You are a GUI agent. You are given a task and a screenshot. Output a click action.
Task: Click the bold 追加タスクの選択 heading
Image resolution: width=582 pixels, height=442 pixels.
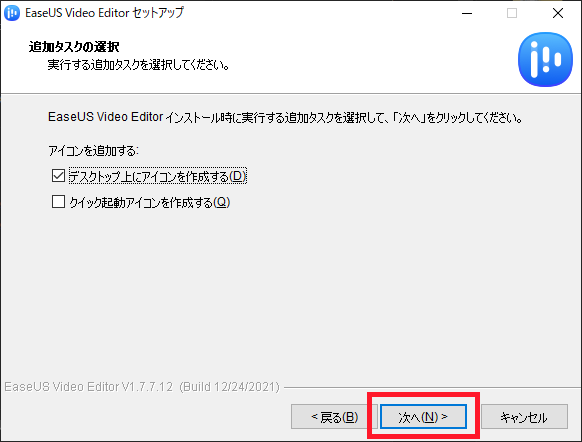point(74,47)
